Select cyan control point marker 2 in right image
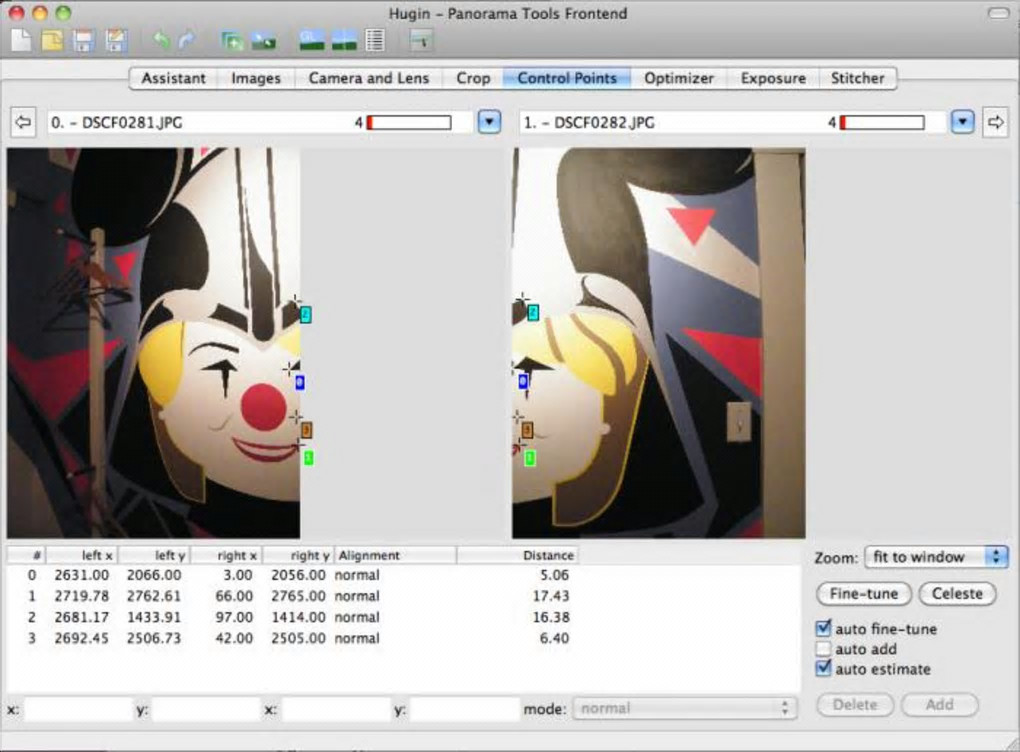The width and height of the screenshot is (1020, 752). click(533, 313)
